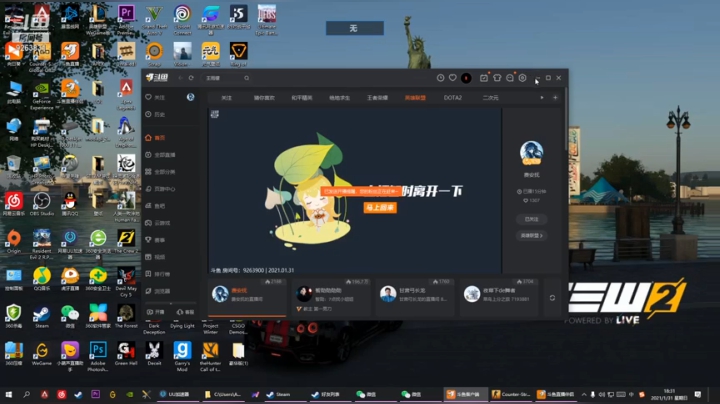Click the user avatar in Douyu title bar
Image resolution: width=720 pixels, height=404 pixels.
(466, 78)
